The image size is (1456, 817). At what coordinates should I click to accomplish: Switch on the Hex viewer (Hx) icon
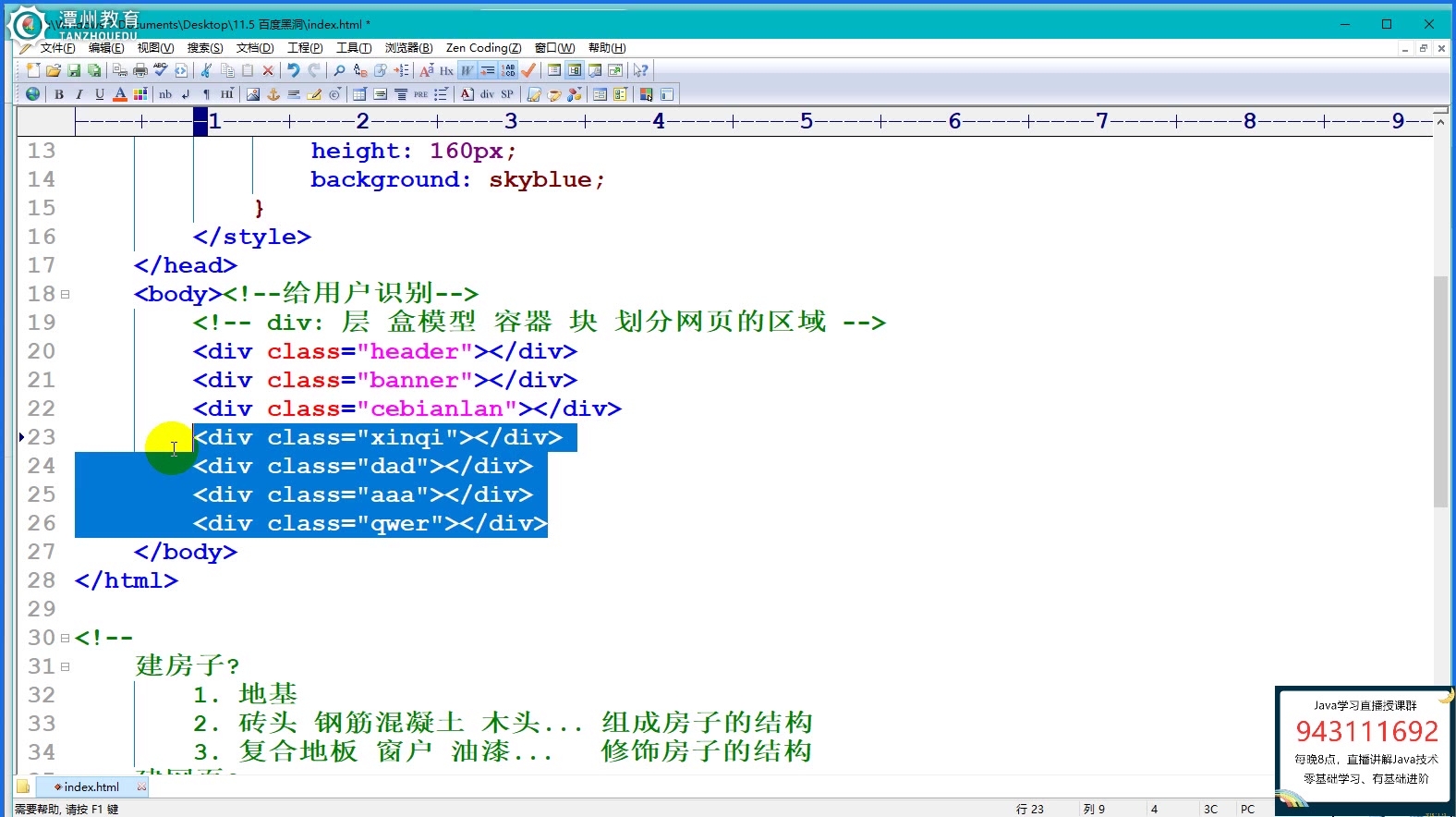pos(446,70)
